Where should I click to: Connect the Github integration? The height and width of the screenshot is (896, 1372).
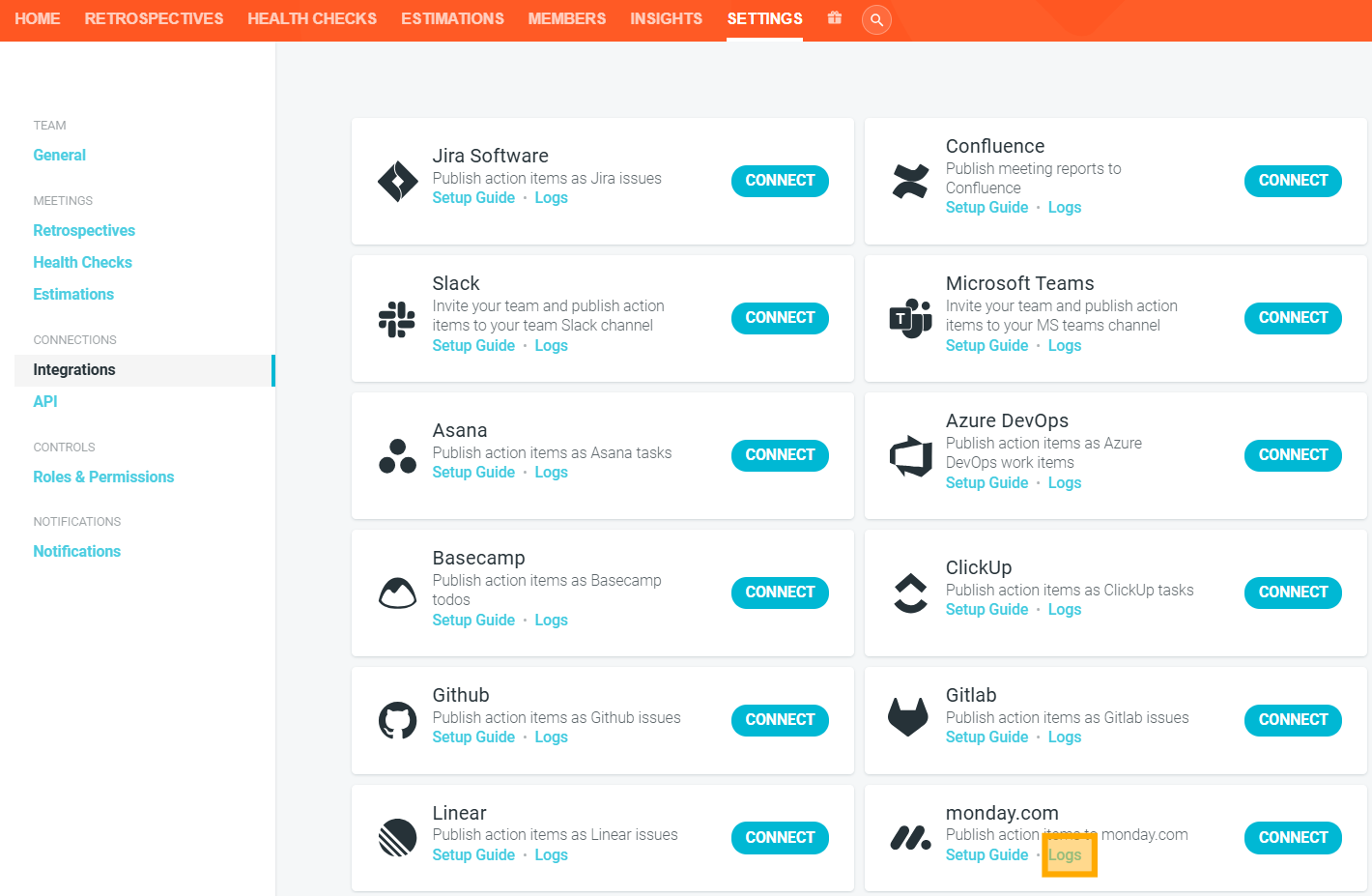pos(780,720)
